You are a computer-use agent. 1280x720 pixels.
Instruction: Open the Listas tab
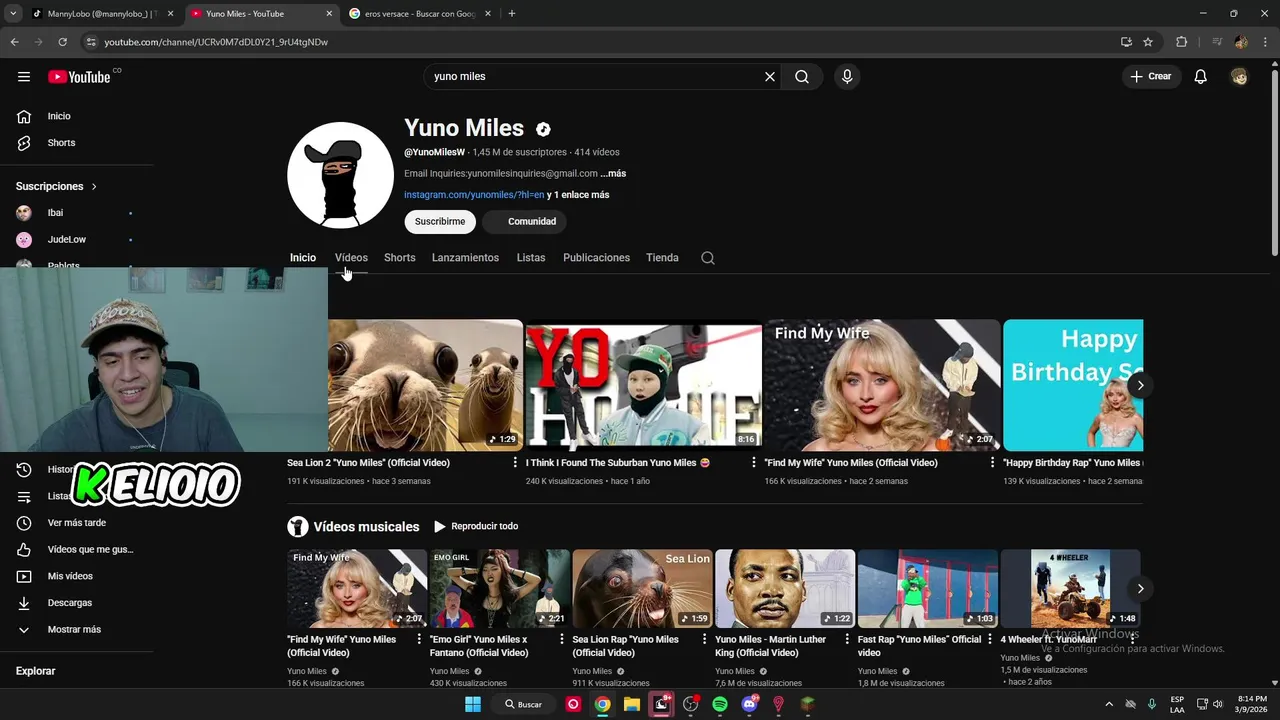click(x=531, y=258)
